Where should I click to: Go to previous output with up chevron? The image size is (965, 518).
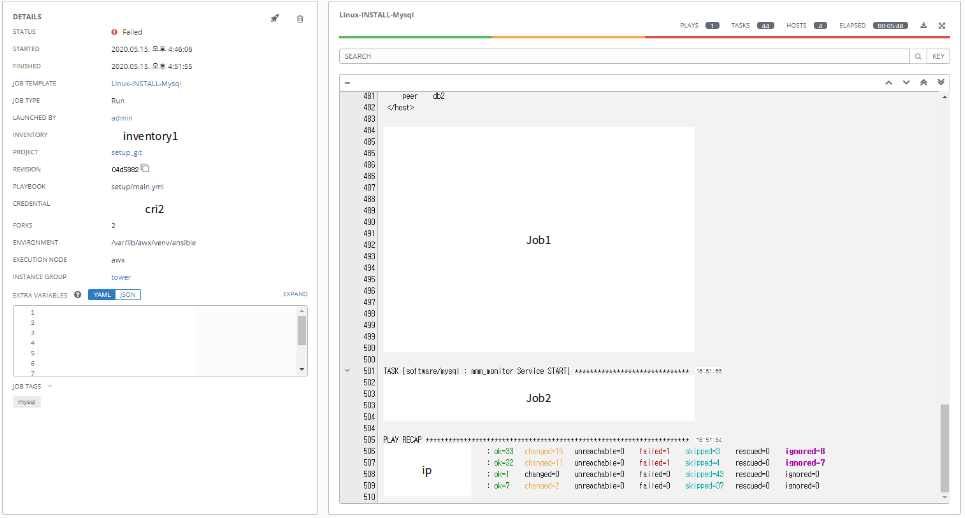point(889,82)
